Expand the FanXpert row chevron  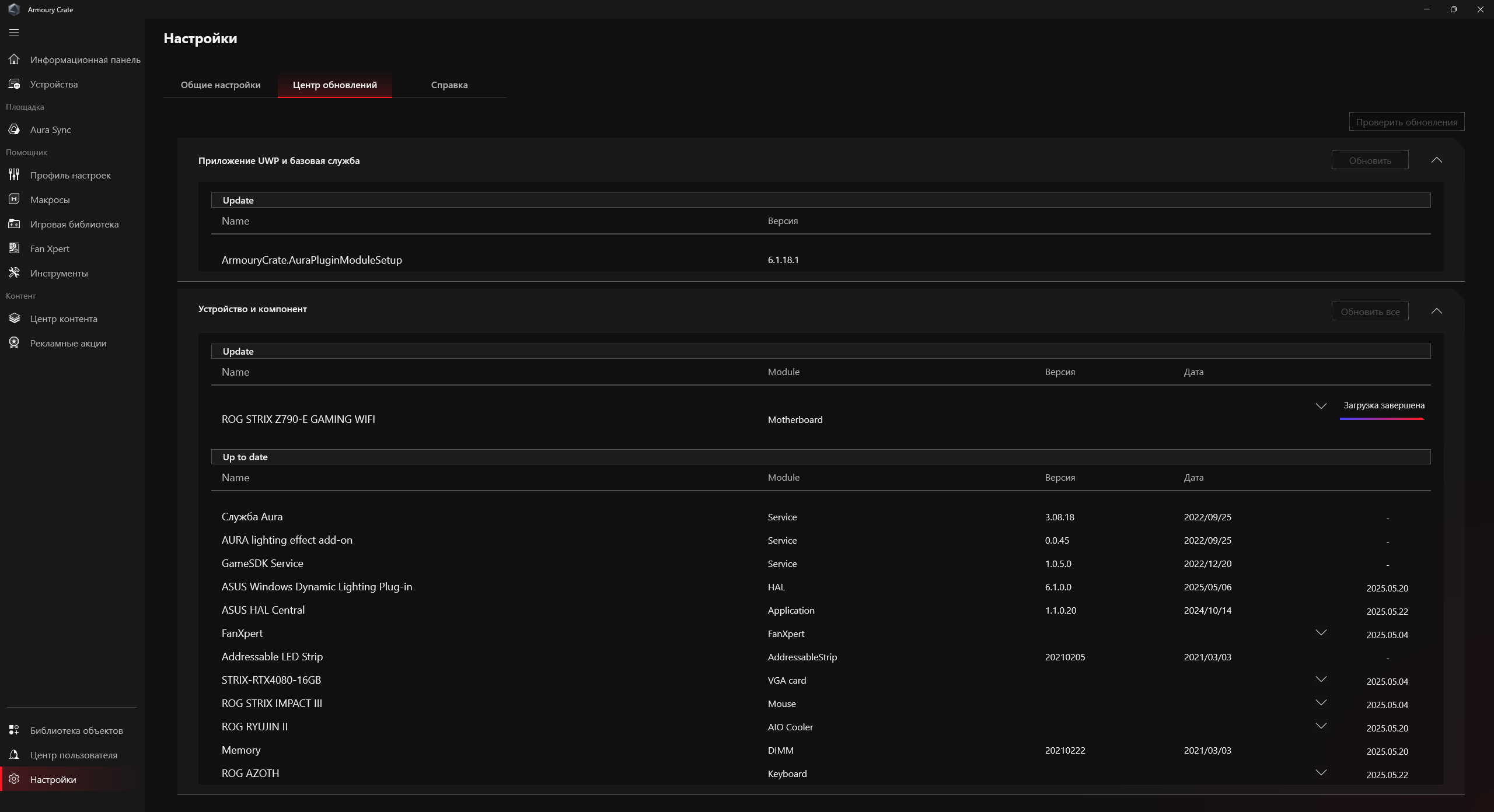(x=1321, y=632)
